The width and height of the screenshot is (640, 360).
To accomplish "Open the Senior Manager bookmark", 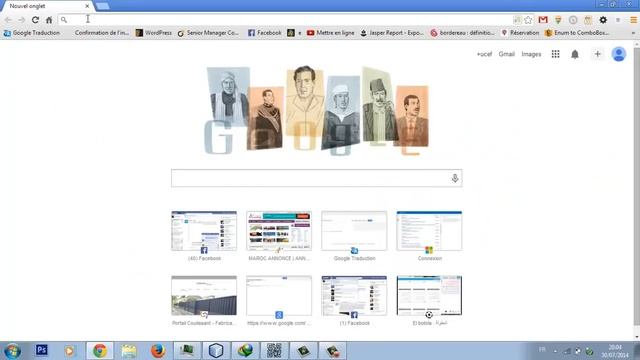I will pyautogui.click(x=208, y=33).
